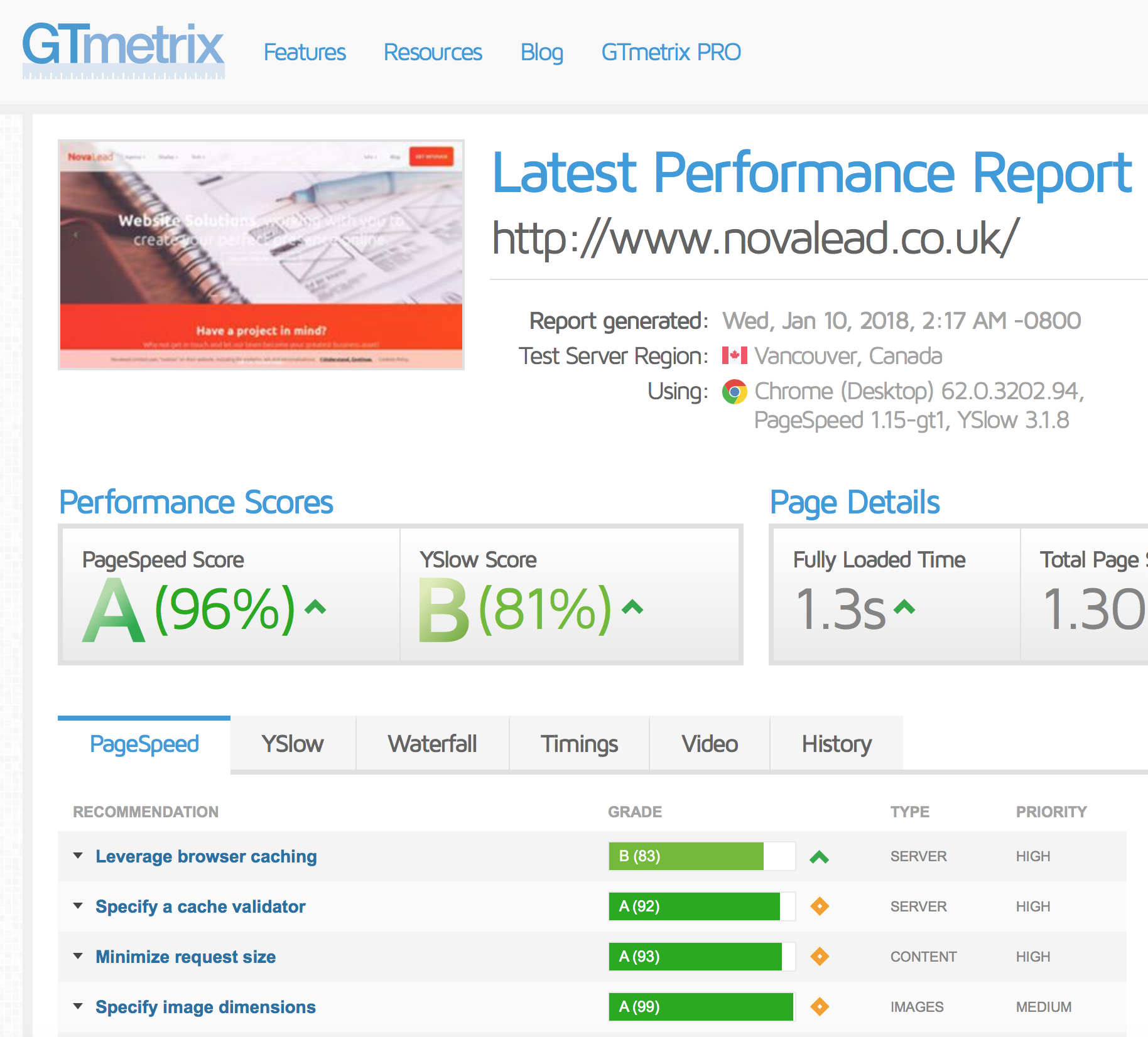Open the Resources menu
The image size is (1148, 1037).
tap(433, 52)
